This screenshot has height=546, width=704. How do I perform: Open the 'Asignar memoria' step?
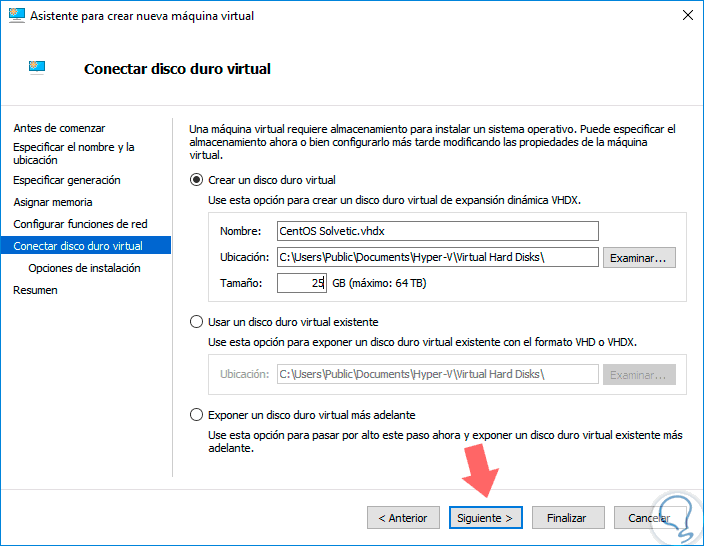click(52, 202)
